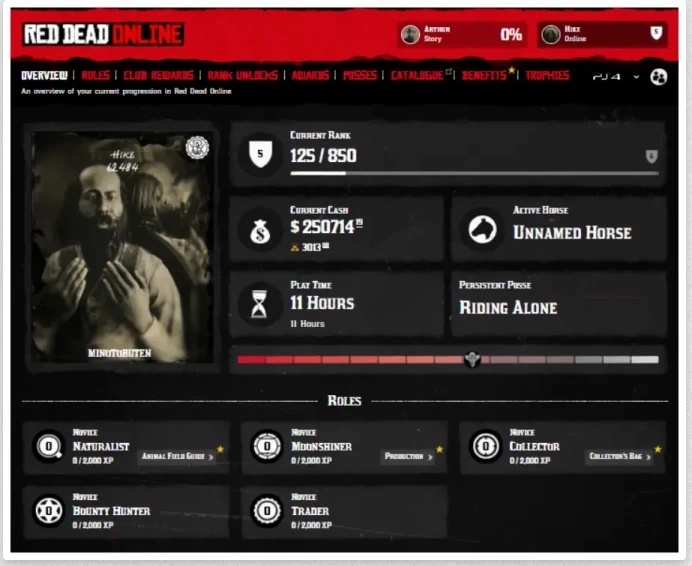Click the Unnamed Horse name text

(x=572, y=233)
